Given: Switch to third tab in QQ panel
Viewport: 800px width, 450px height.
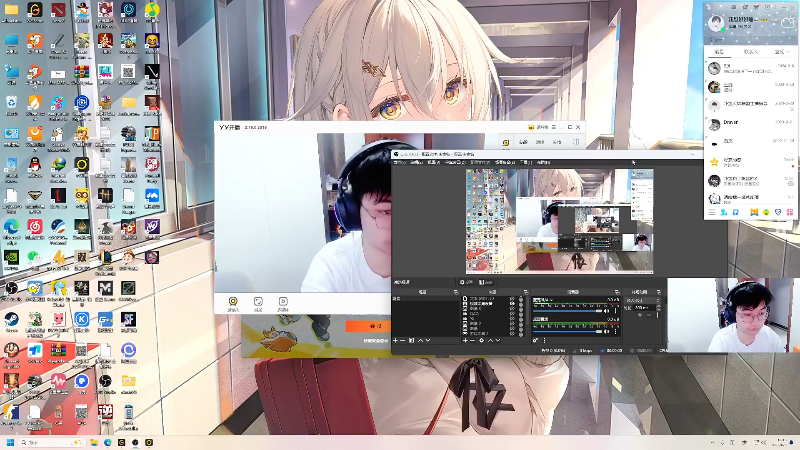Looking at the screenshot, I should (782, 52).
